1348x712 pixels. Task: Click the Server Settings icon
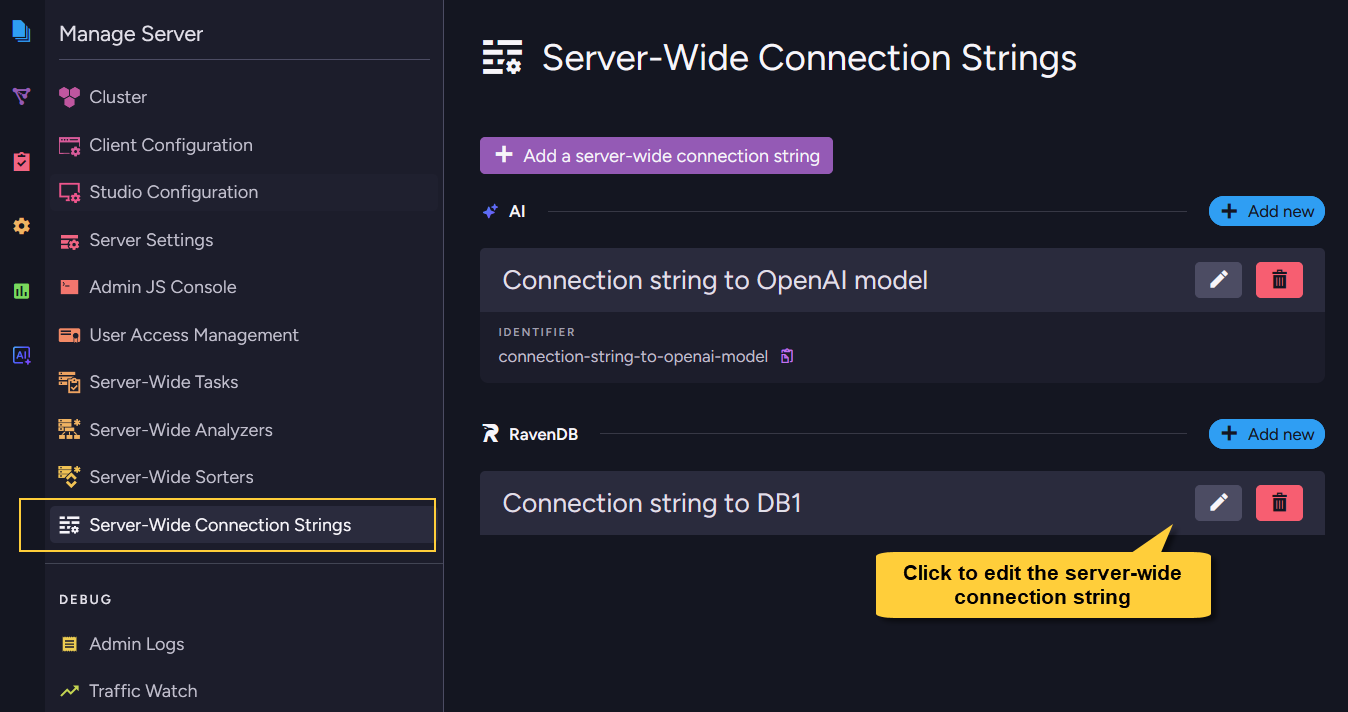[x=69, y=240]
